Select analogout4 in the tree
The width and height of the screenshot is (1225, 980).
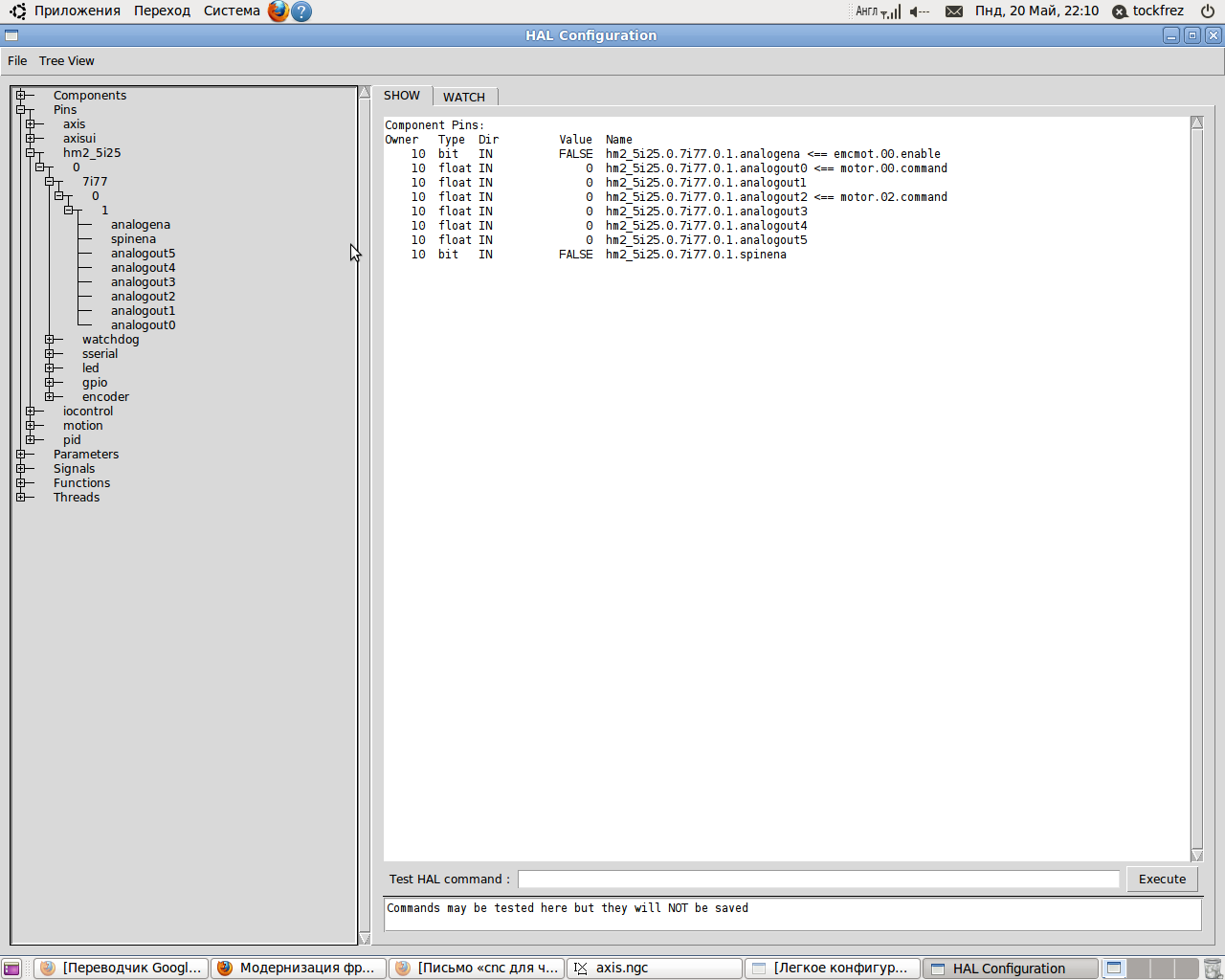click(x=144, y=268)
